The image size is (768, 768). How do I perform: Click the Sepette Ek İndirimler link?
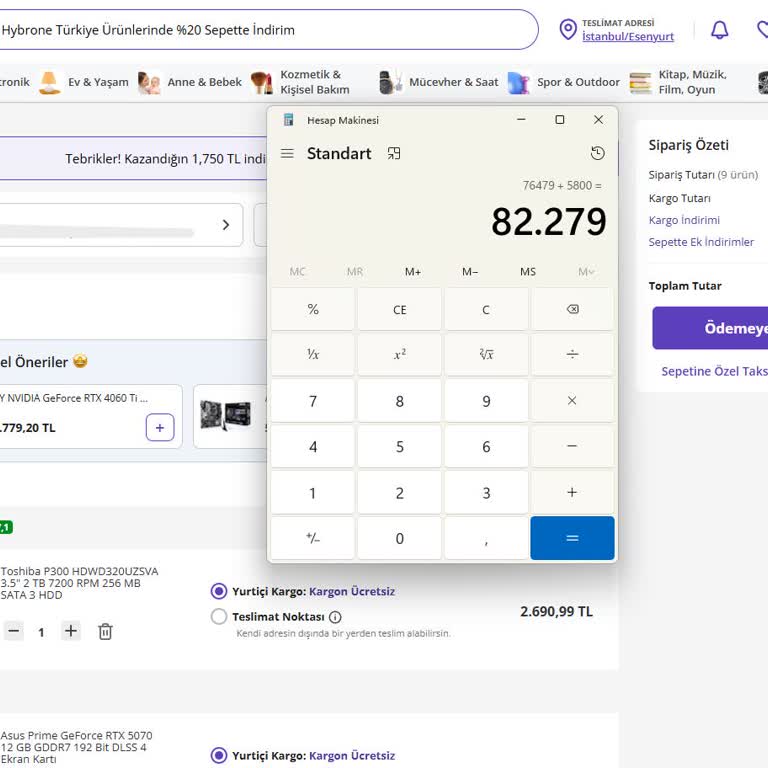coord(701,242)
